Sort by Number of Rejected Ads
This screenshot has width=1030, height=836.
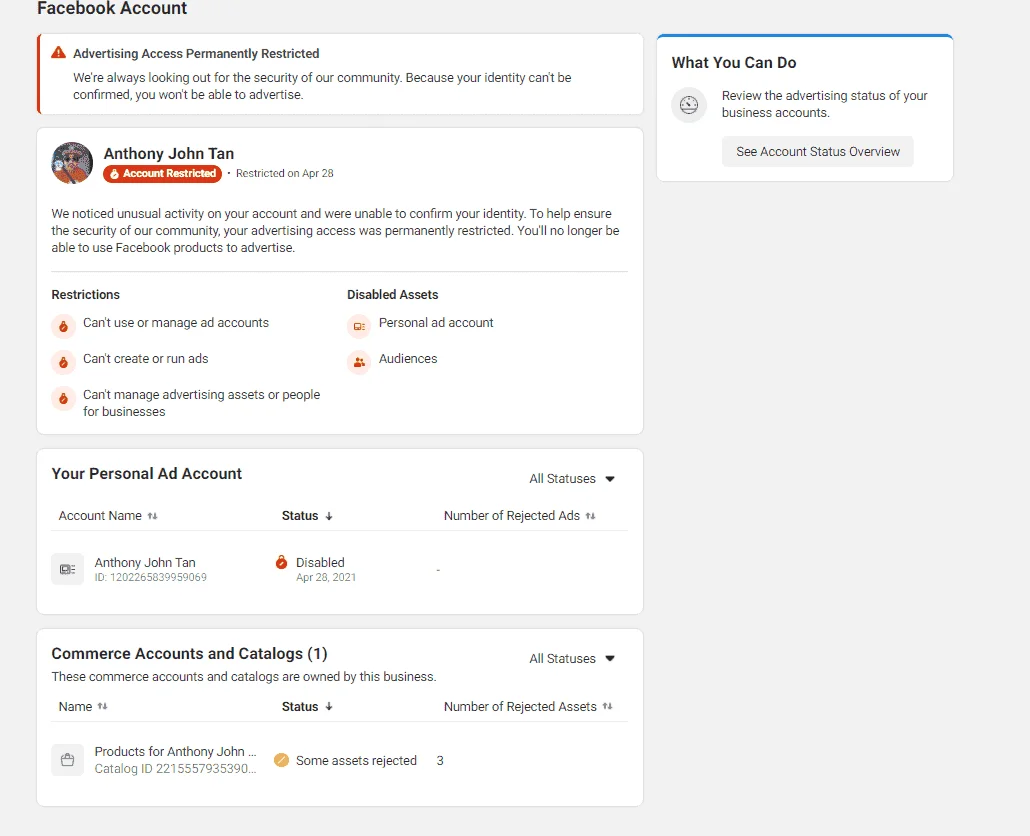click(x=520, y=516)
